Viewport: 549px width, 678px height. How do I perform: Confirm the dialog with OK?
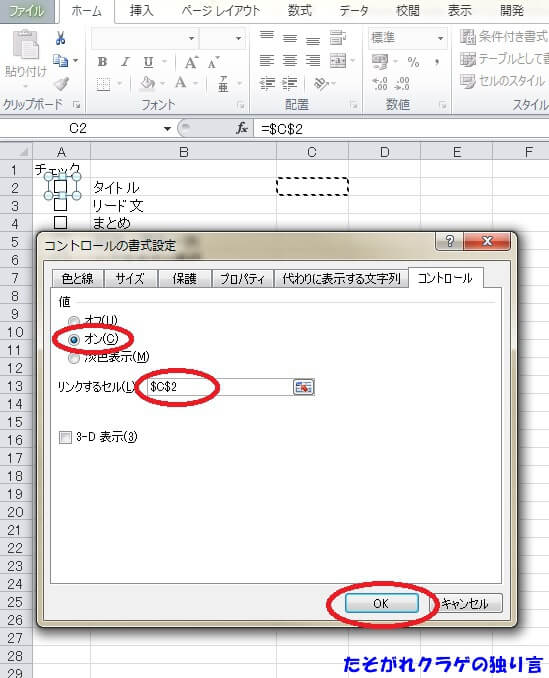(x=382, y=603)
